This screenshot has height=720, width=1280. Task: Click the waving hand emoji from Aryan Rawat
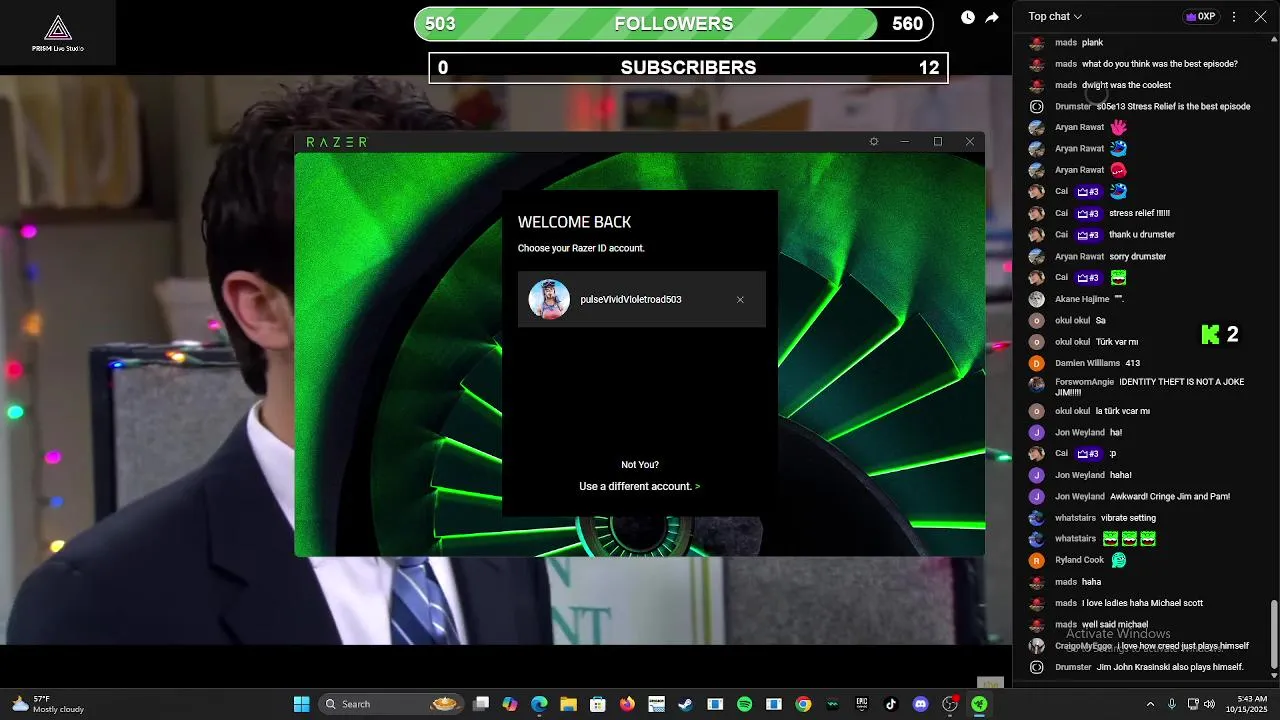click(1118, 127)
